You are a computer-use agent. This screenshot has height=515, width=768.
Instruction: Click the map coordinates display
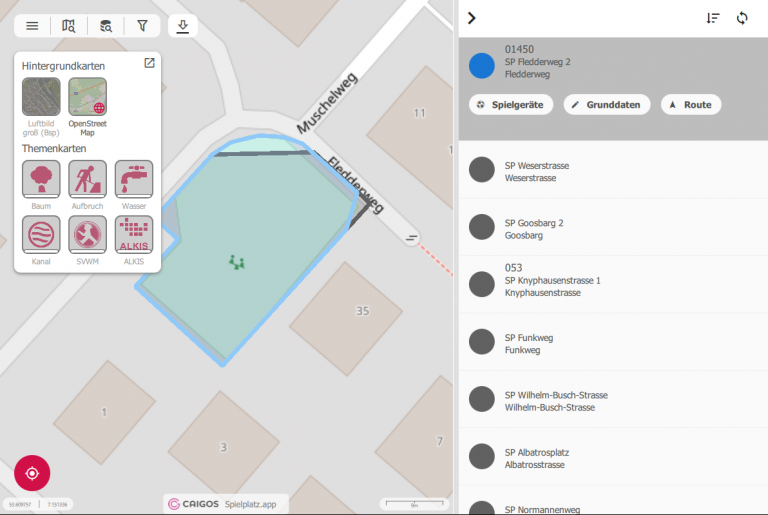pos(38,504)
